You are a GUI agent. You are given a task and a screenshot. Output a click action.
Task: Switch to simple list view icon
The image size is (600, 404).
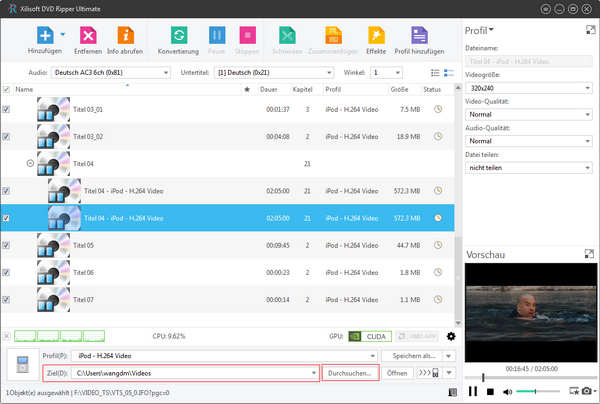pyautogui.click(x=435, y=73)
